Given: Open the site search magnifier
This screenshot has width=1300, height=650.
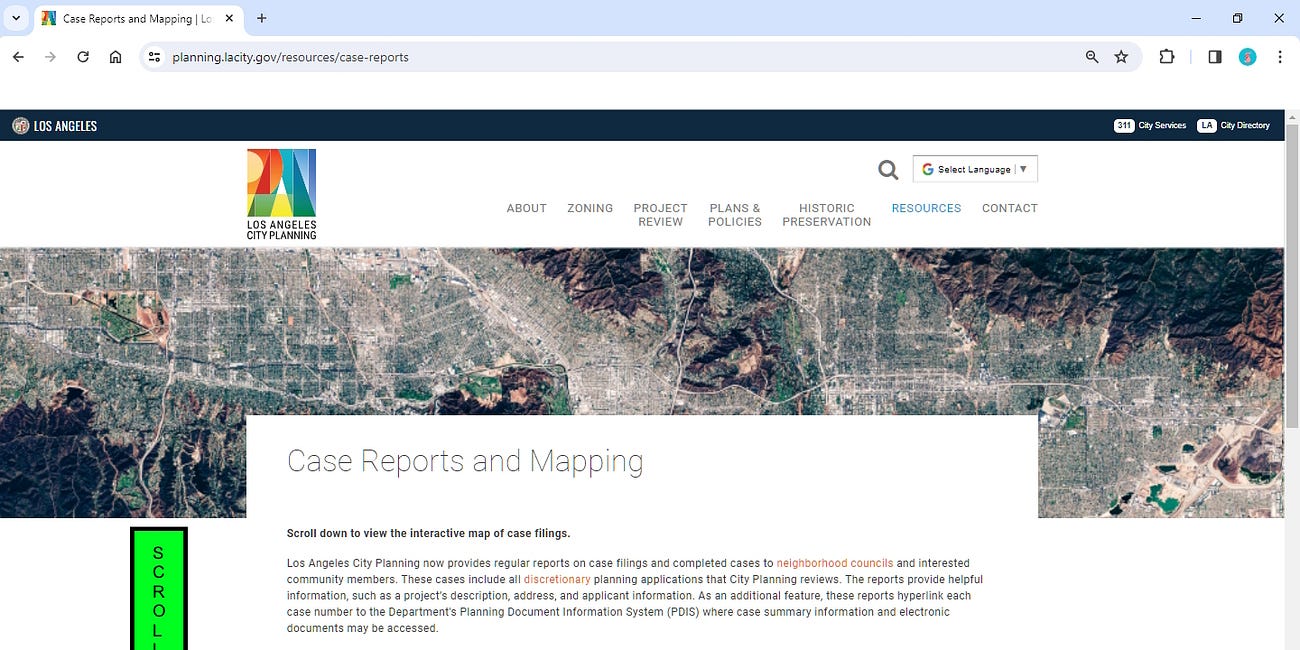Looking at the screenshot, I should click(888, 170).
